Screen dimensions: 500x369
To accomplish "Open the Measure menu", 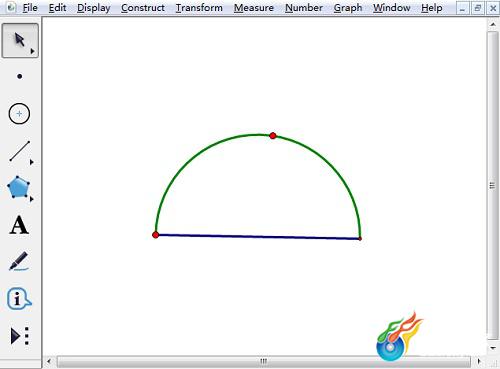I will 254,8.
